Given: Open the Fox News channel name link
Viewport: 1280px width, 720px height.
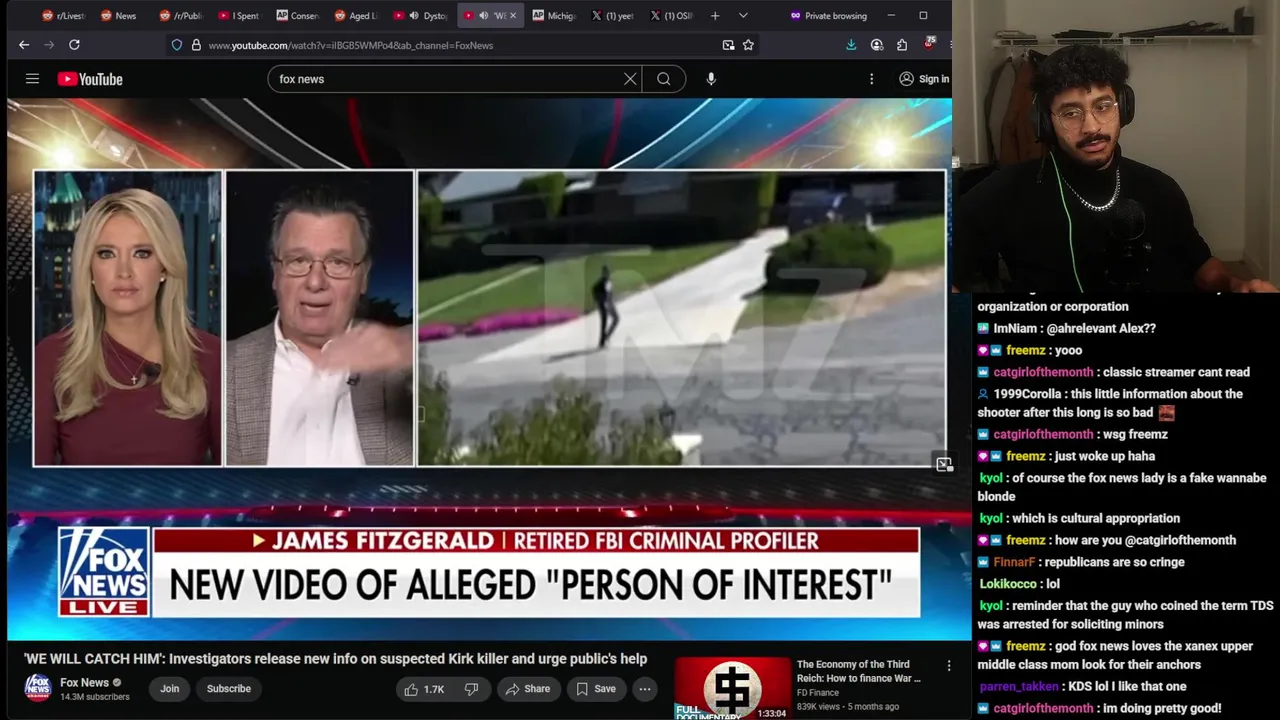Looking at the screenshot, I should pos(84,683).
